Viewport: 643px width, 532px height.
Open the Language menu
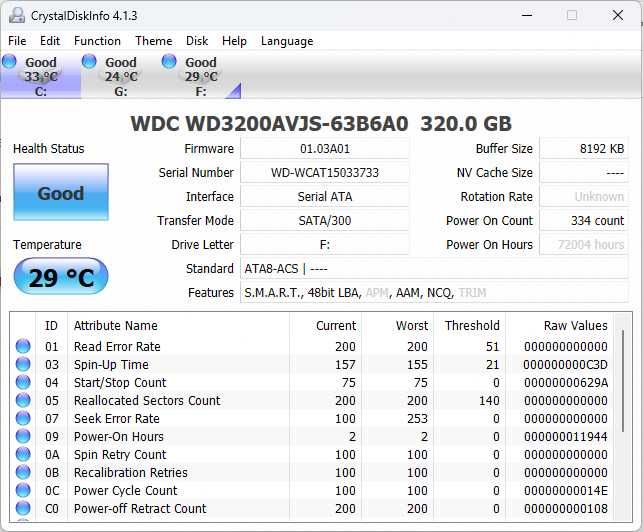(x=287, y=41)
